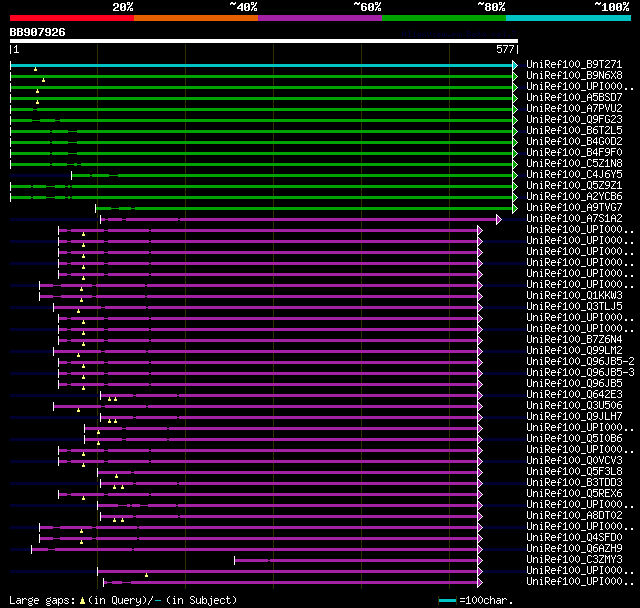
Task: Select the UniRef100_Q99LM2 label
Action: [574, 351]
